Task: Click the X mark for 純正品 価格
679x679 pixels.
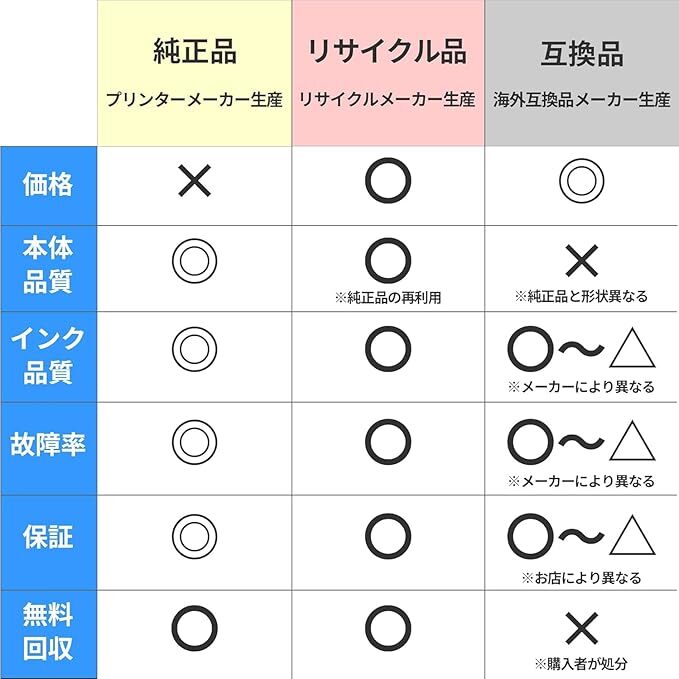Action: [194, 181]
